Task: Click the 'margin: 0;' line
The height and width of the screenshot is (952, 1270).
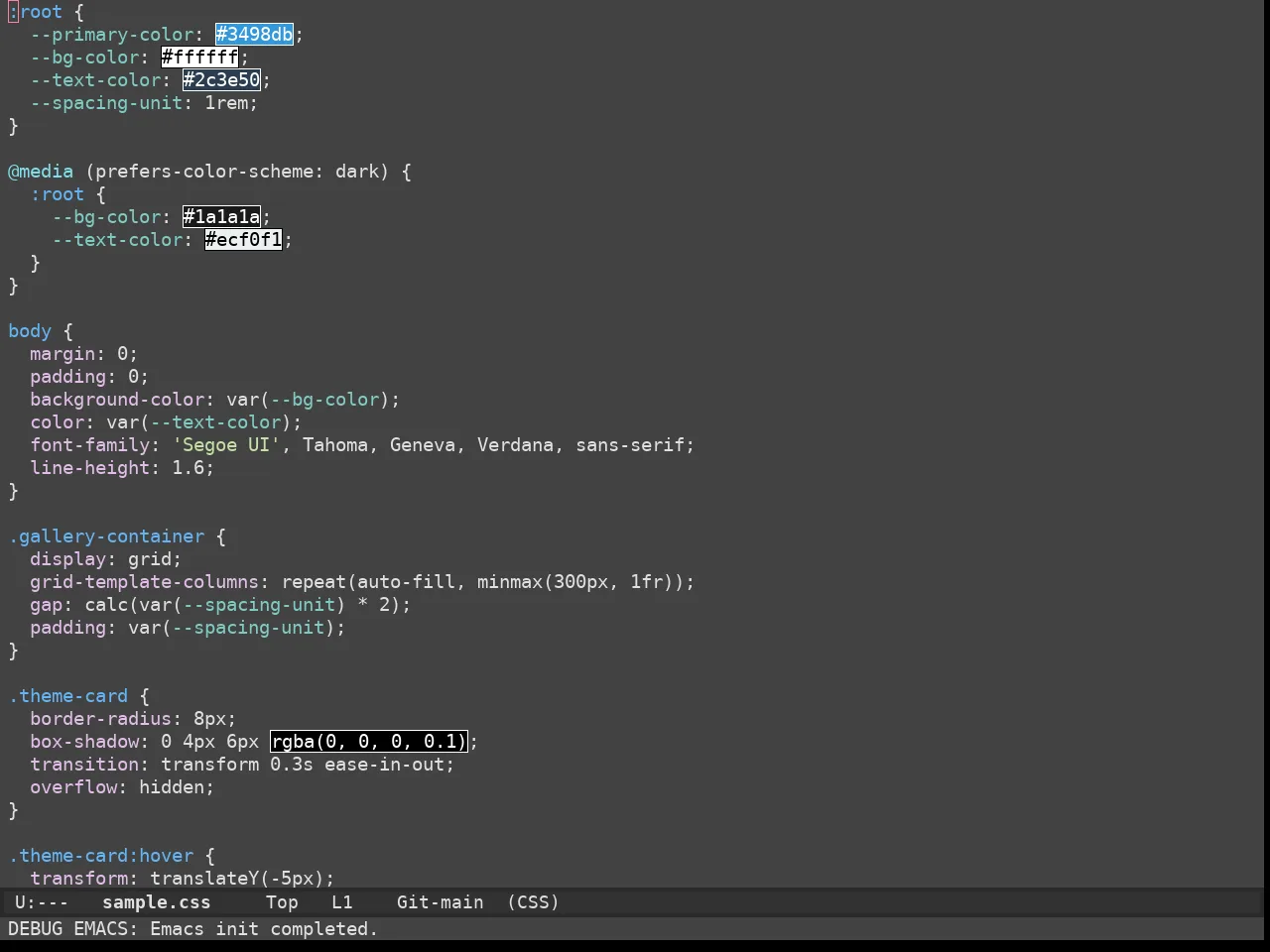Action: 84,354
